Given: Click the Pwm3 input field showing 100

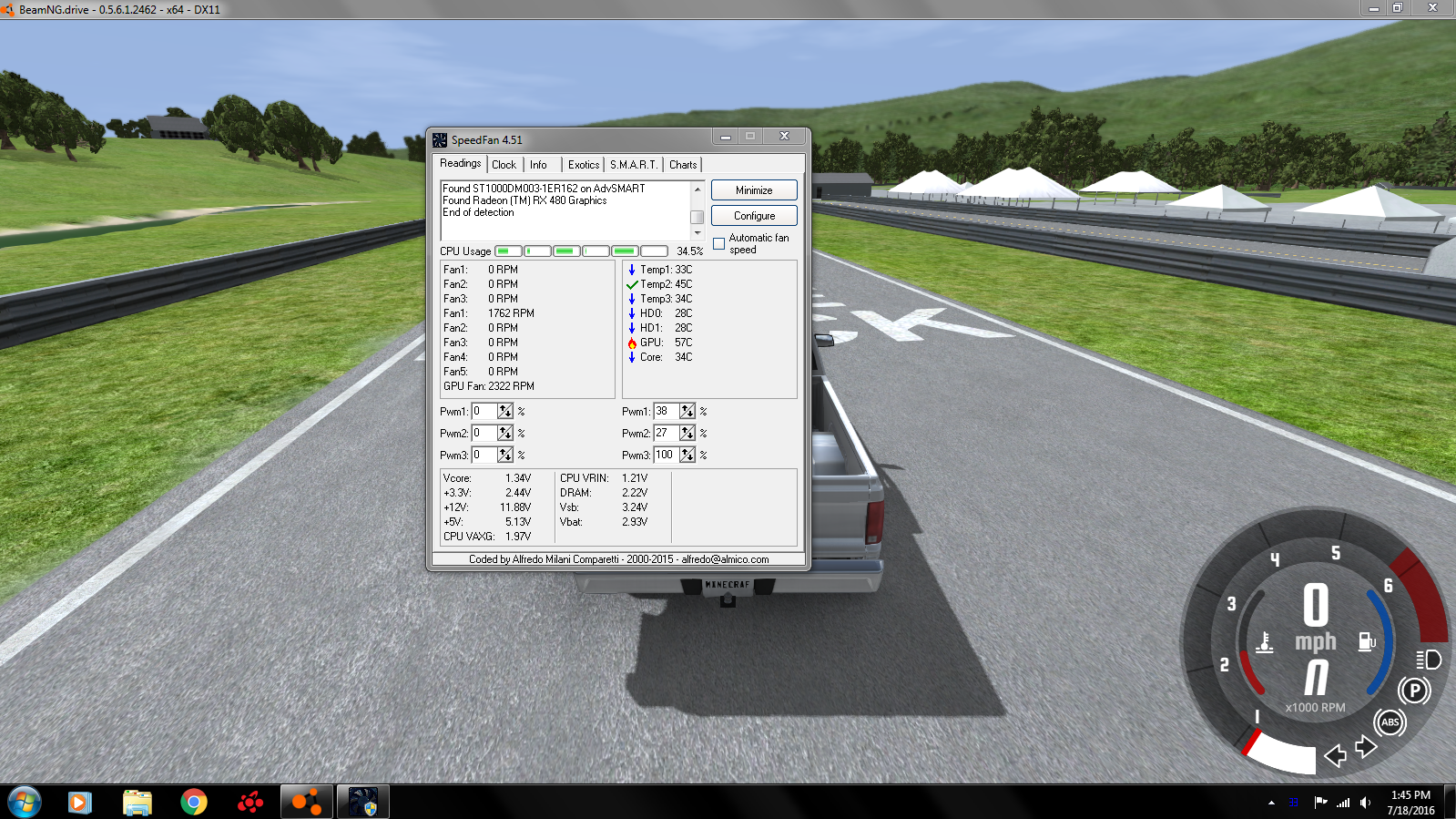Looking at the screenshot, I should pos(667,455).
